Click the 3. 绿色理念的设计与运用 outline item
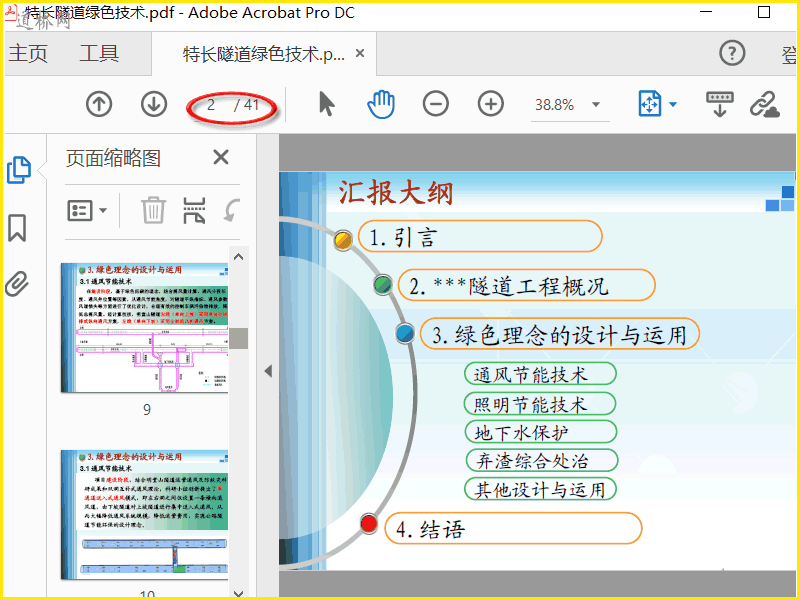 [559, 334]
